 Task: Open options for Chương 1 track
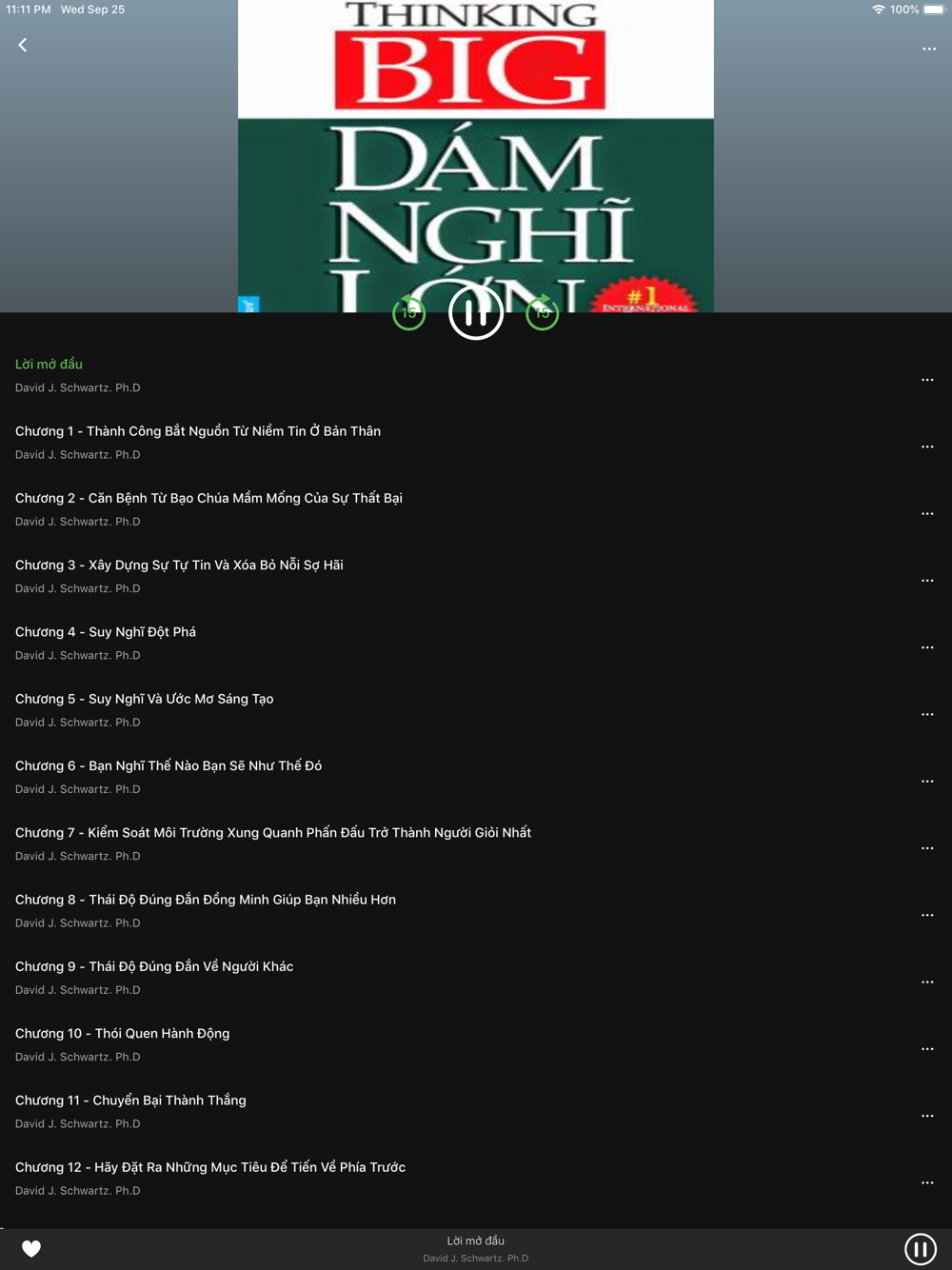coord(927,446)
